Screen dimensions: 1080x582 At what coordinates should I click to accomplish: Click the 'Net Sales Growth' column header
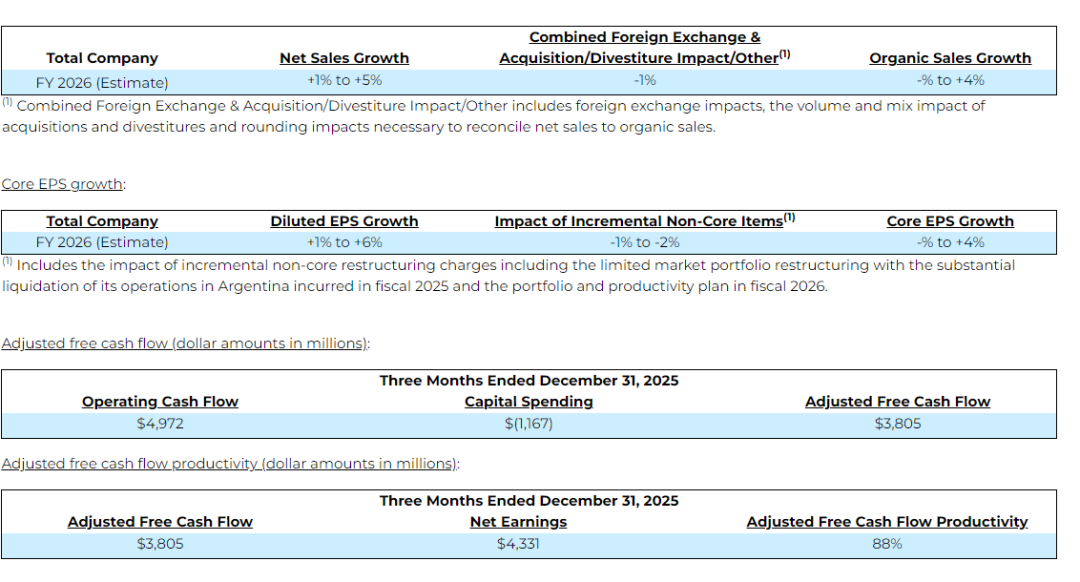click(344, 58)
